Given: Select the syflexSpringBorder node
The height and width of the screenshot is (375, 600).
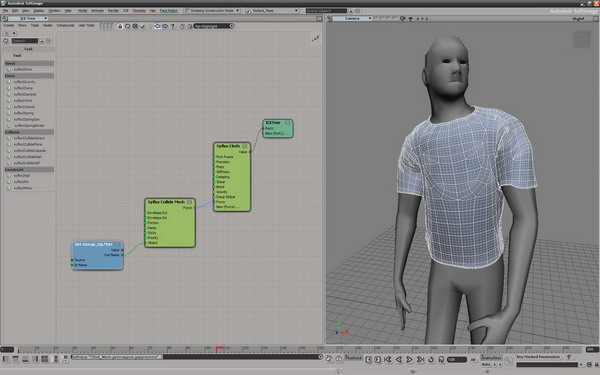Looking at the screenshot, I should (29, 126).
